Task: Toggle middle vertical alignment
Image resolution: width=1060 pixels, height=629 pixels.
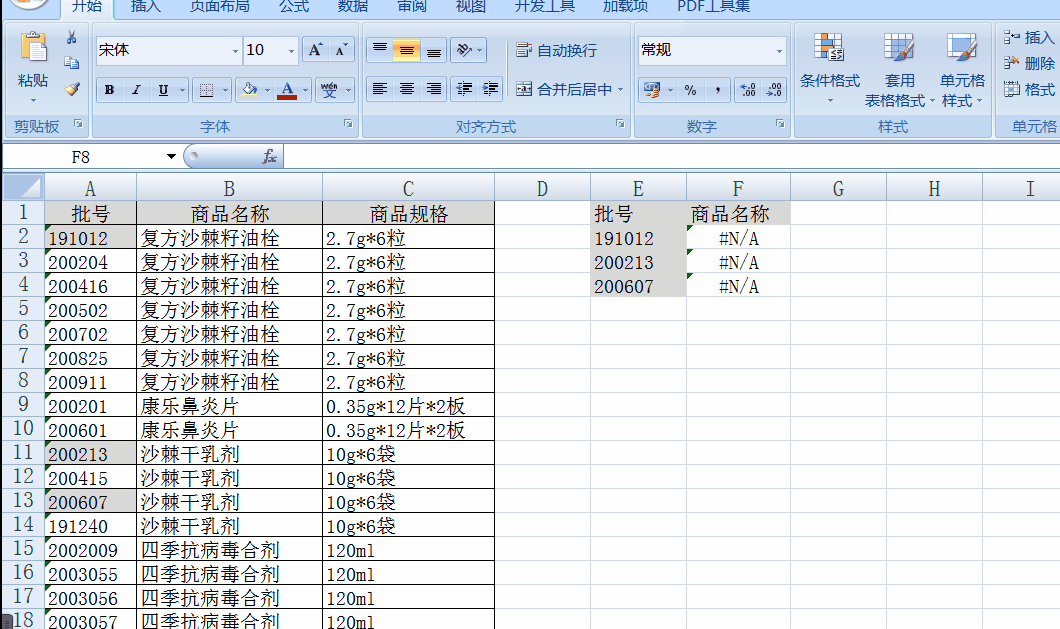Action: 406,50
